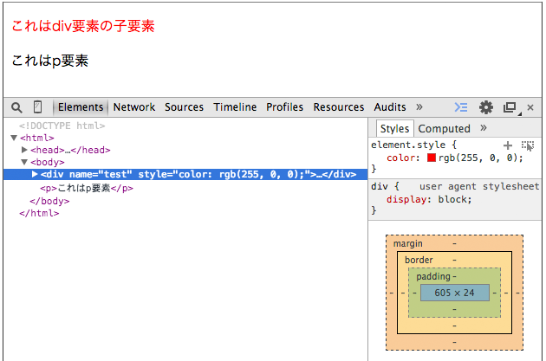Click the red これはdiv要素の子要素 page text

click(x=83, y=26)
